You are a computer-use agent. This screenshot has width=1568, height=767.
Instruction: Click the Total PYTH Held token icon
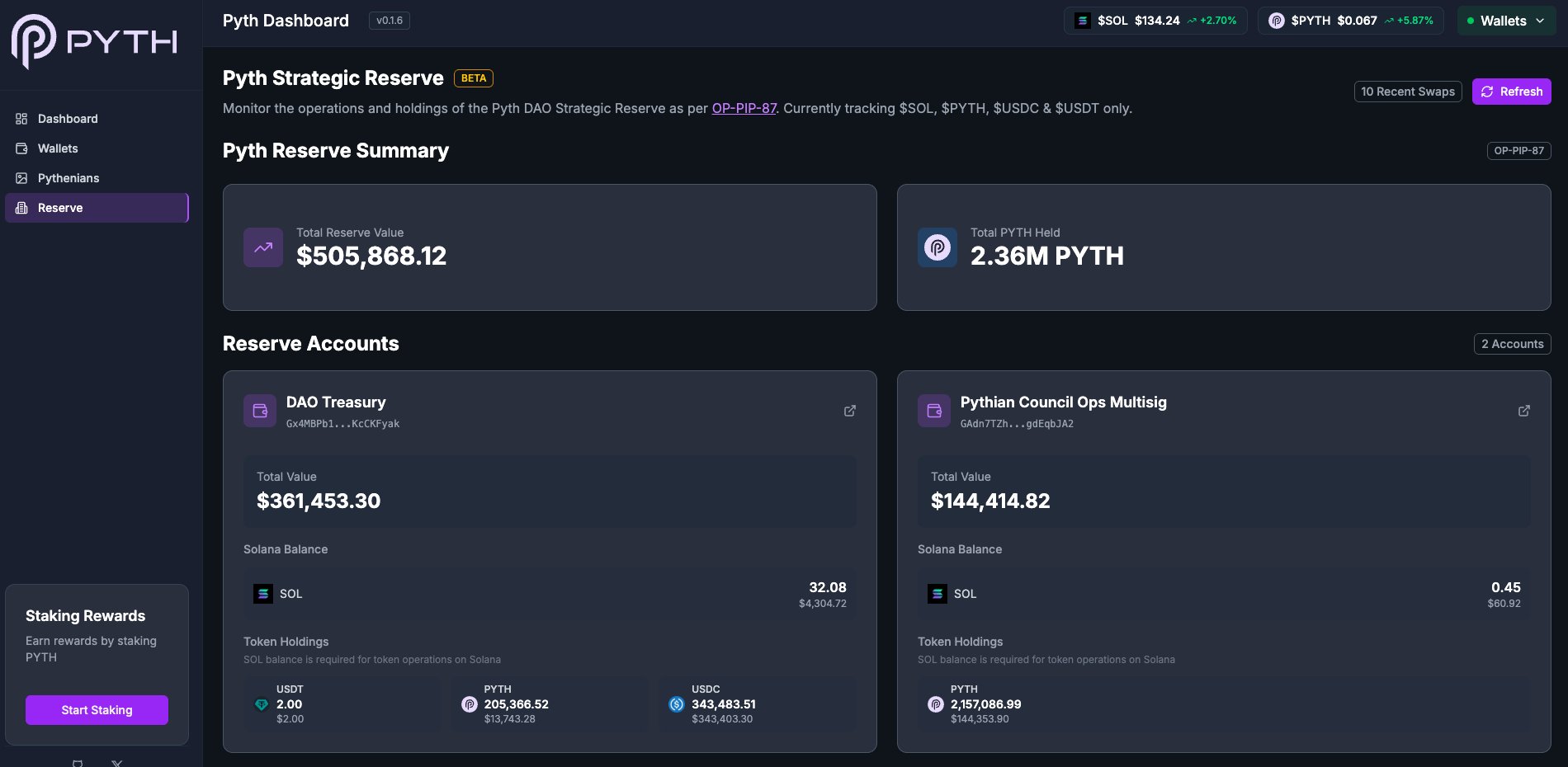click(x=937, y=247)
